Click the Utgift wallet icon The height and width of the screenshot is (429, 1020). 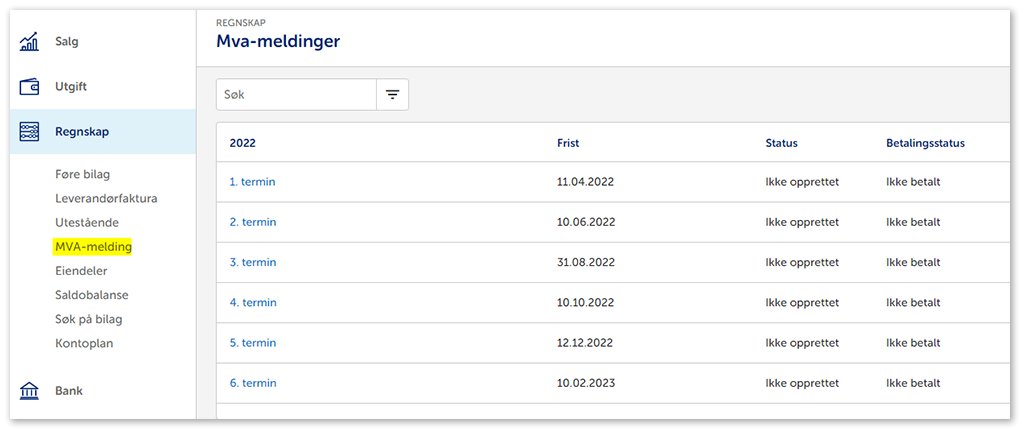pyautogui.click(x=29, y=87)
